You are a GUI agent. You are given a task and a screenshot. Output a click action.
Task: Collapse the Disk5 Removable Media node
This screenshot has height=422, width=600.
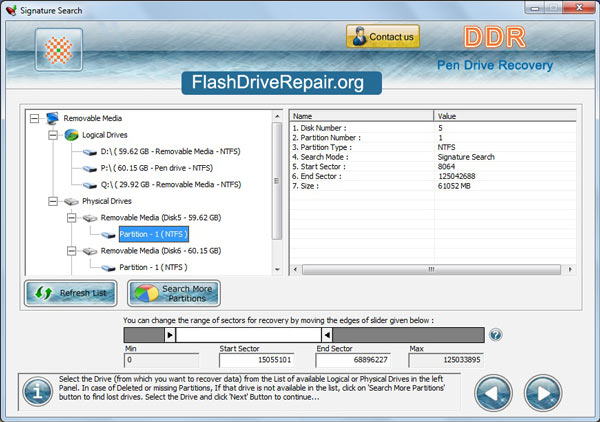click(72, 218)
